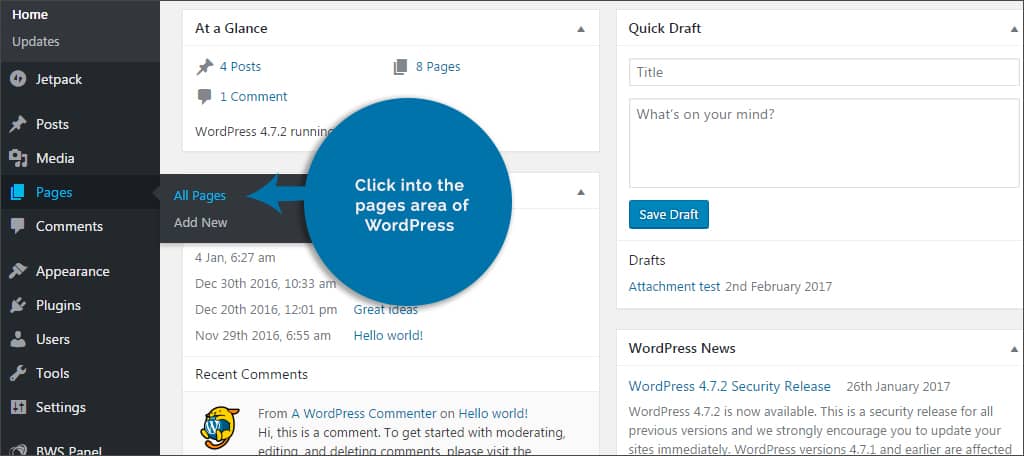Click the Users person icon
The image size is (1024, 456).
coord(18,339)
